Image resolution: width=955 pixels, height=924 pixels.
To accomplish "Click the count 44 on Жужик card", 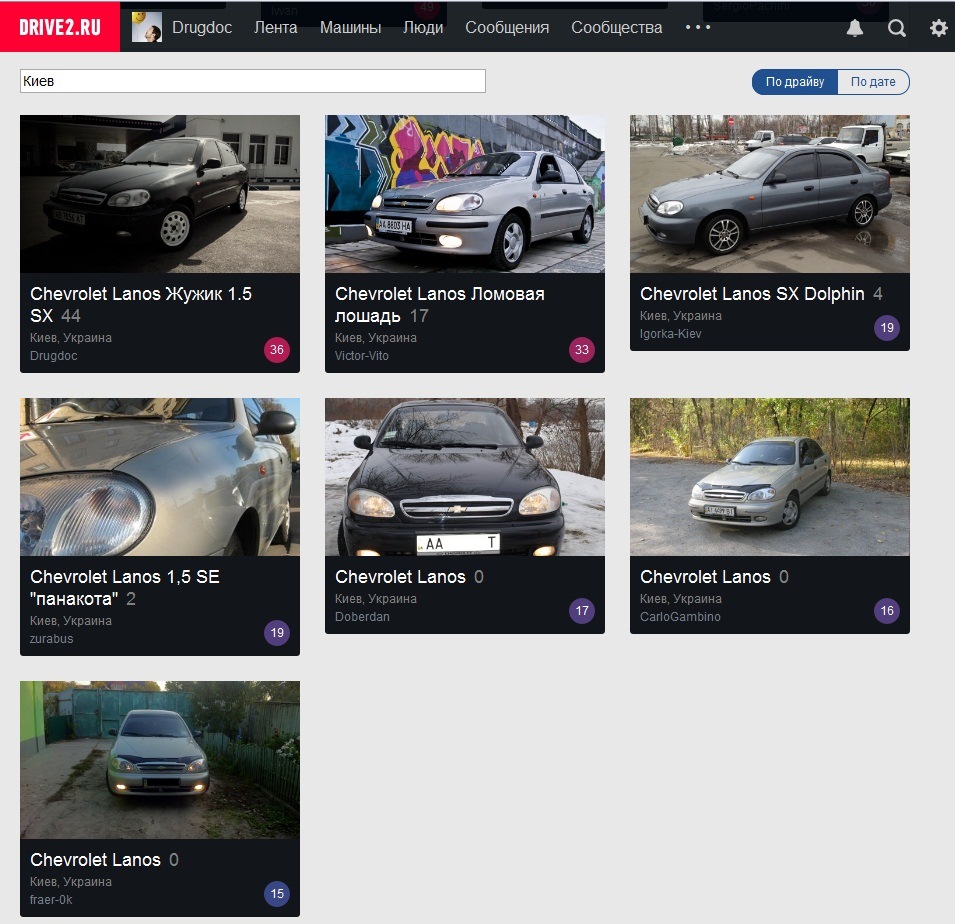I will [71, 316].
